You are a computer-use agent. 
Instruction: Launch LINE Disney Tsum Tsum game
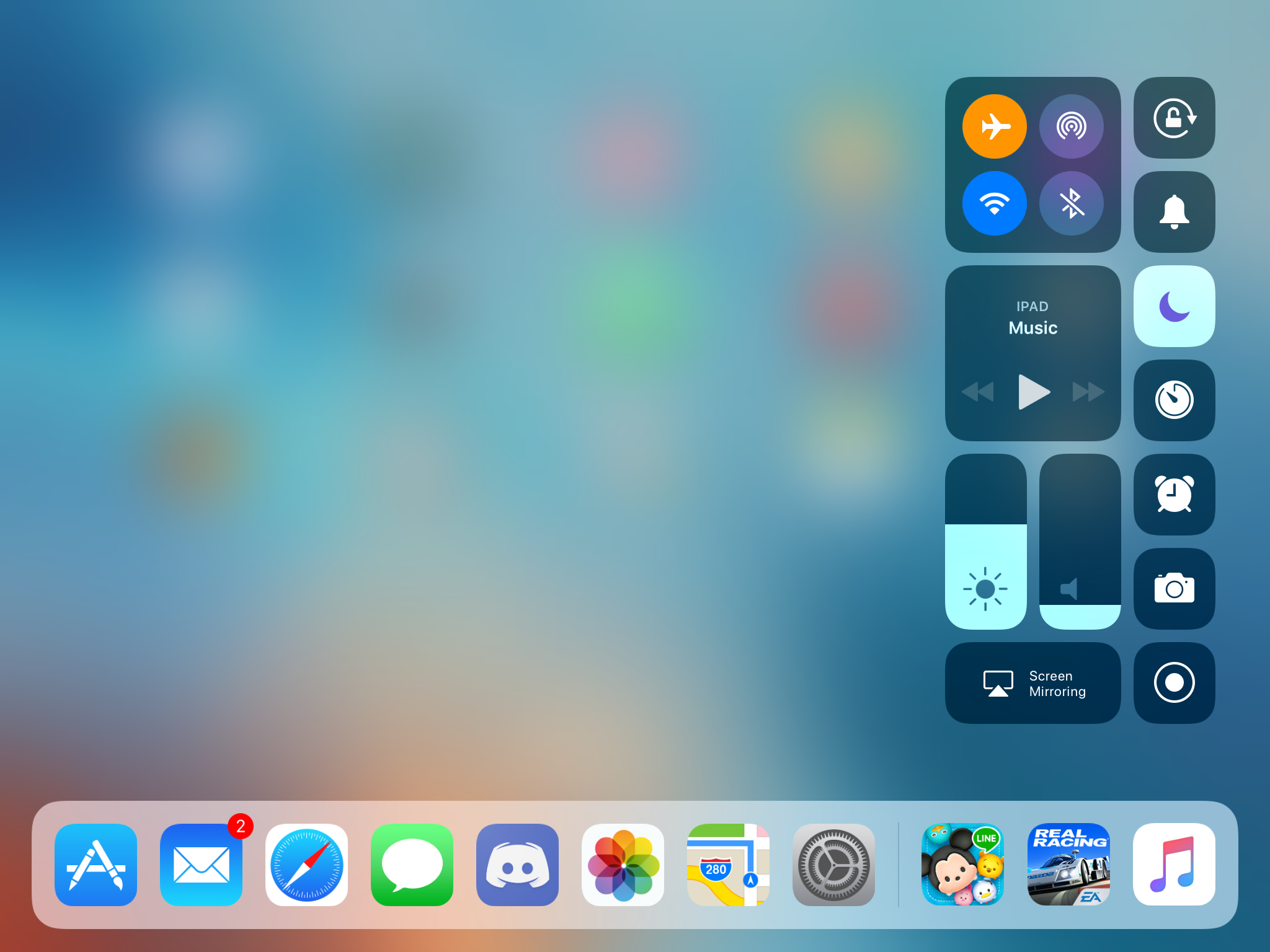[x=962, y=865]
